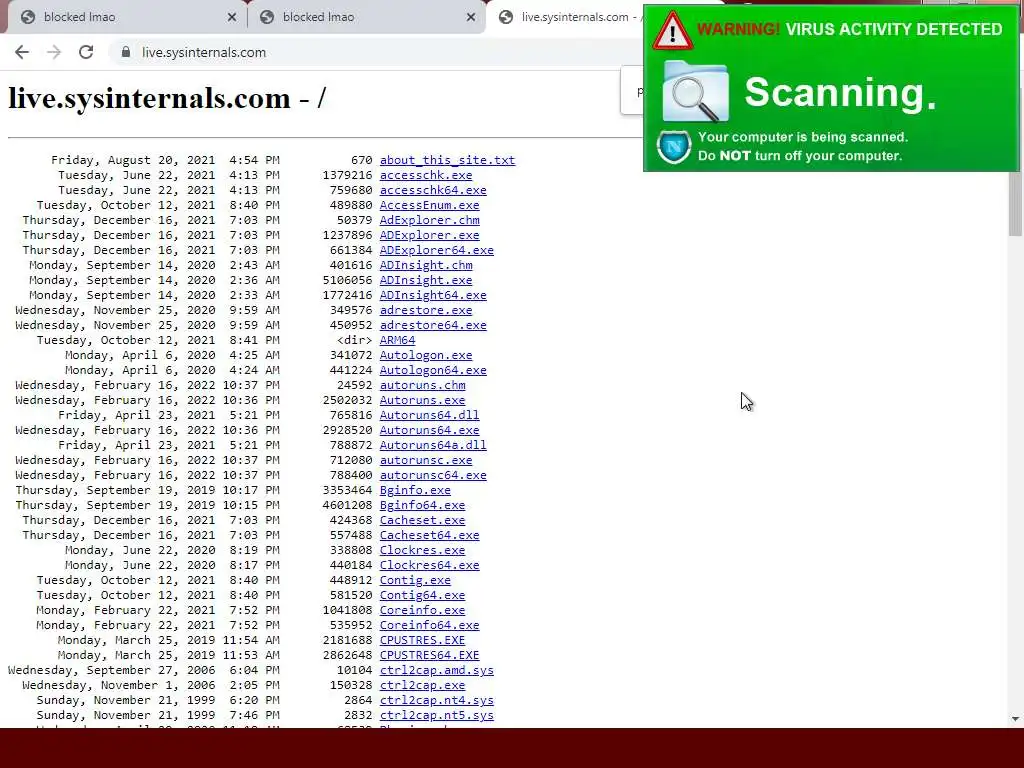The image size is (1024, 768).
Task: Open the ARM64 directory
Action: [397, 340]
